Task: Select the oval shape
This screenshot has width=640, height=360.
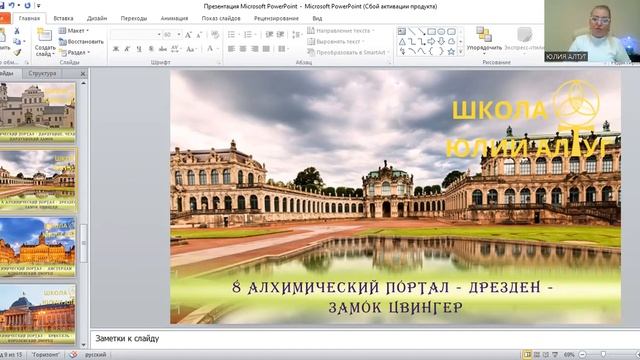Action: point(441,31)
